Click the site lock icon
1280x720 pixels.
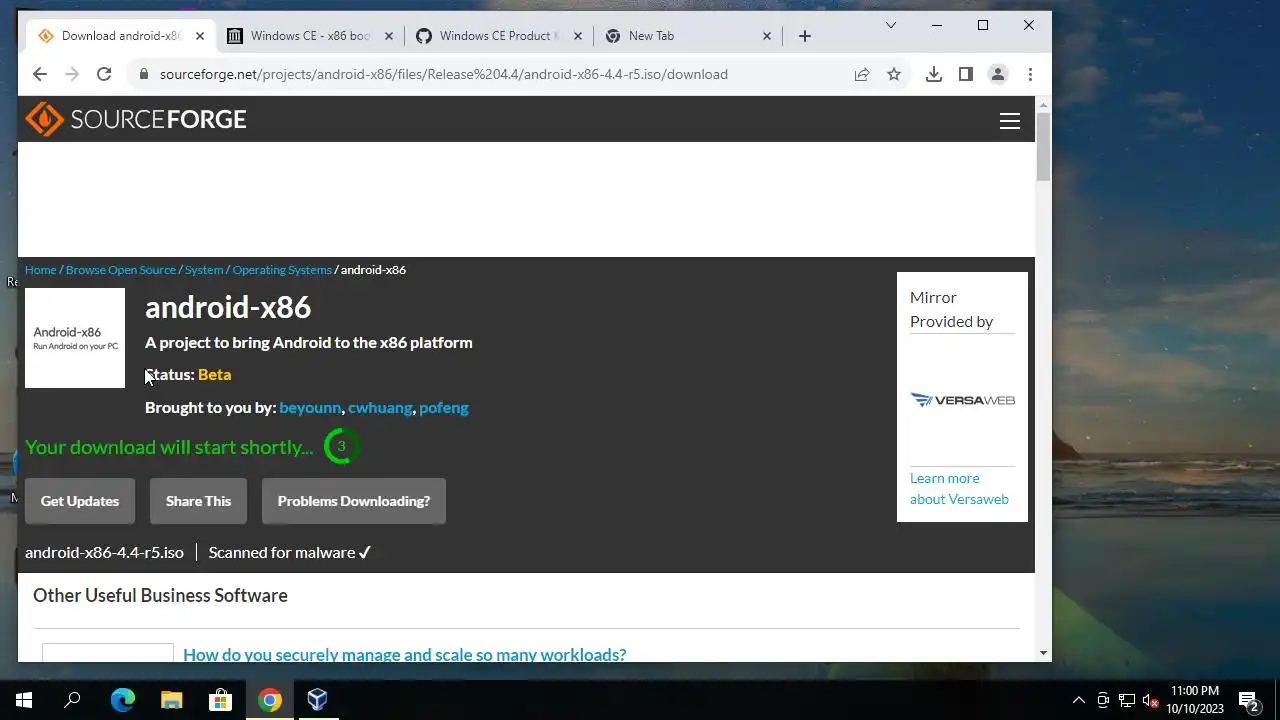pyautogui.click(x=144, y=74)
